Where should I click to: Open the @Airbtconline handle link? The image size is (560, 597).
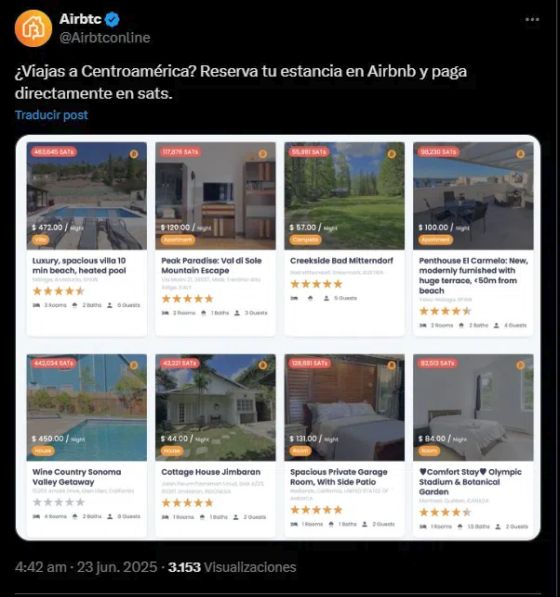pyautogui.click(x=105, y=38)
